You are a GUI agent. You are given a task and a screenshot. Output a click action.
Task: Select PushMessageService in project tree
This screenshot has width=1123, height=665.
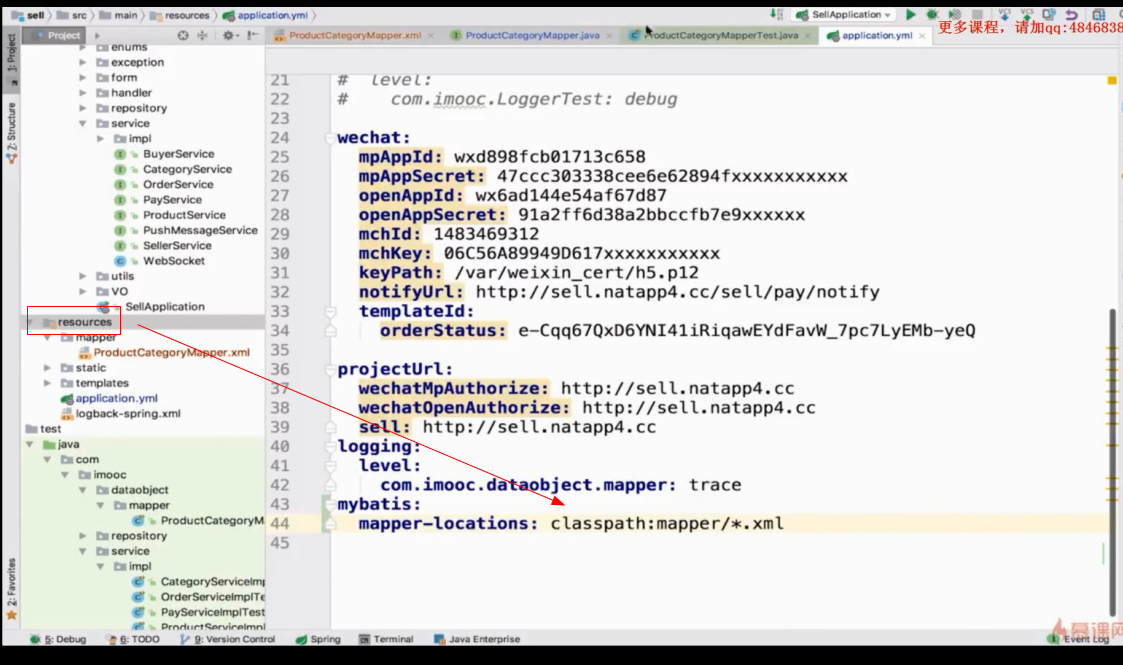pyautogui.click(x=200, y=230)
